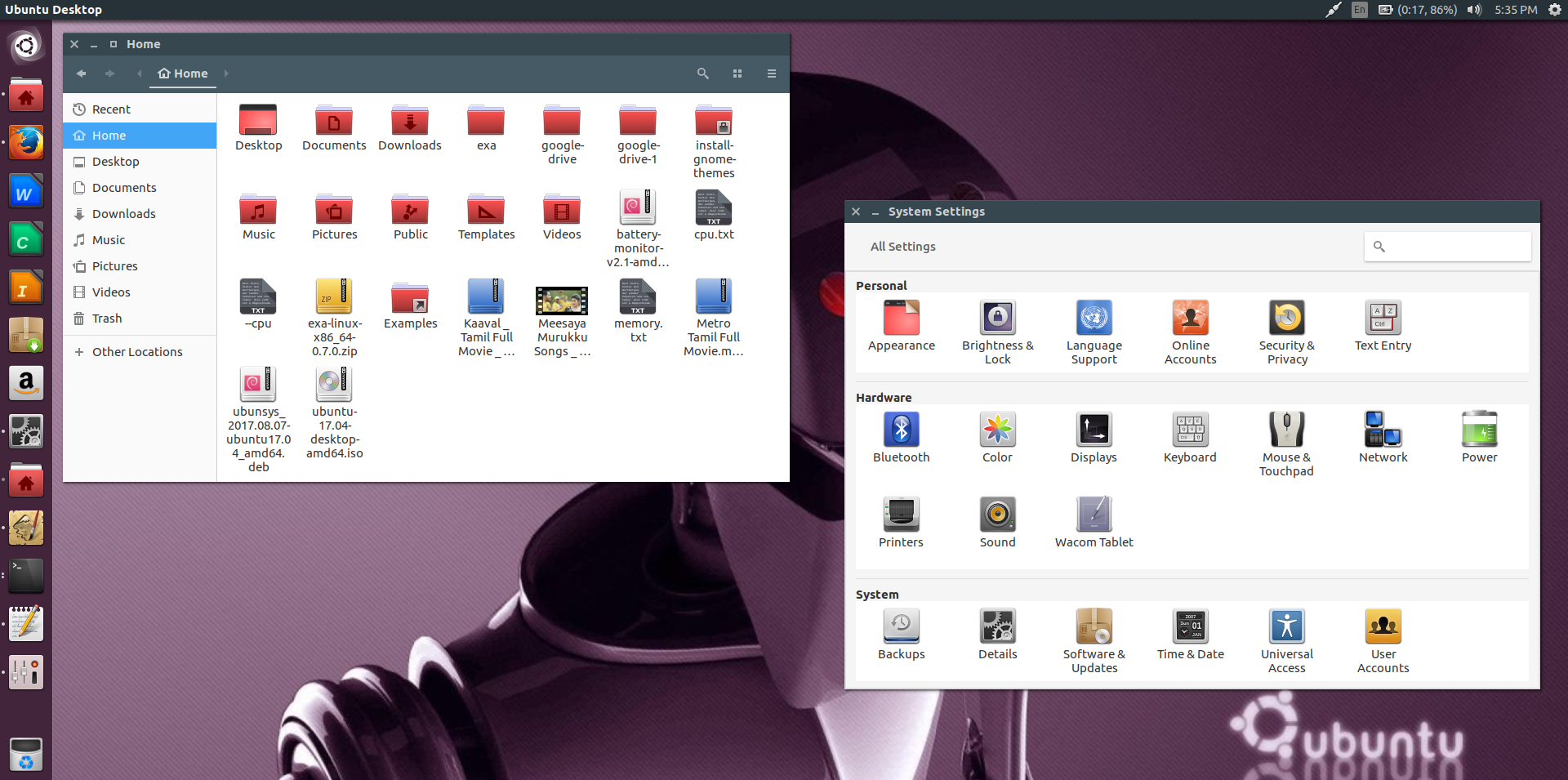This screenshot has width=1568, height=780.
Task: Open Wacom Tablet settings
Action: pos(1094,523)
